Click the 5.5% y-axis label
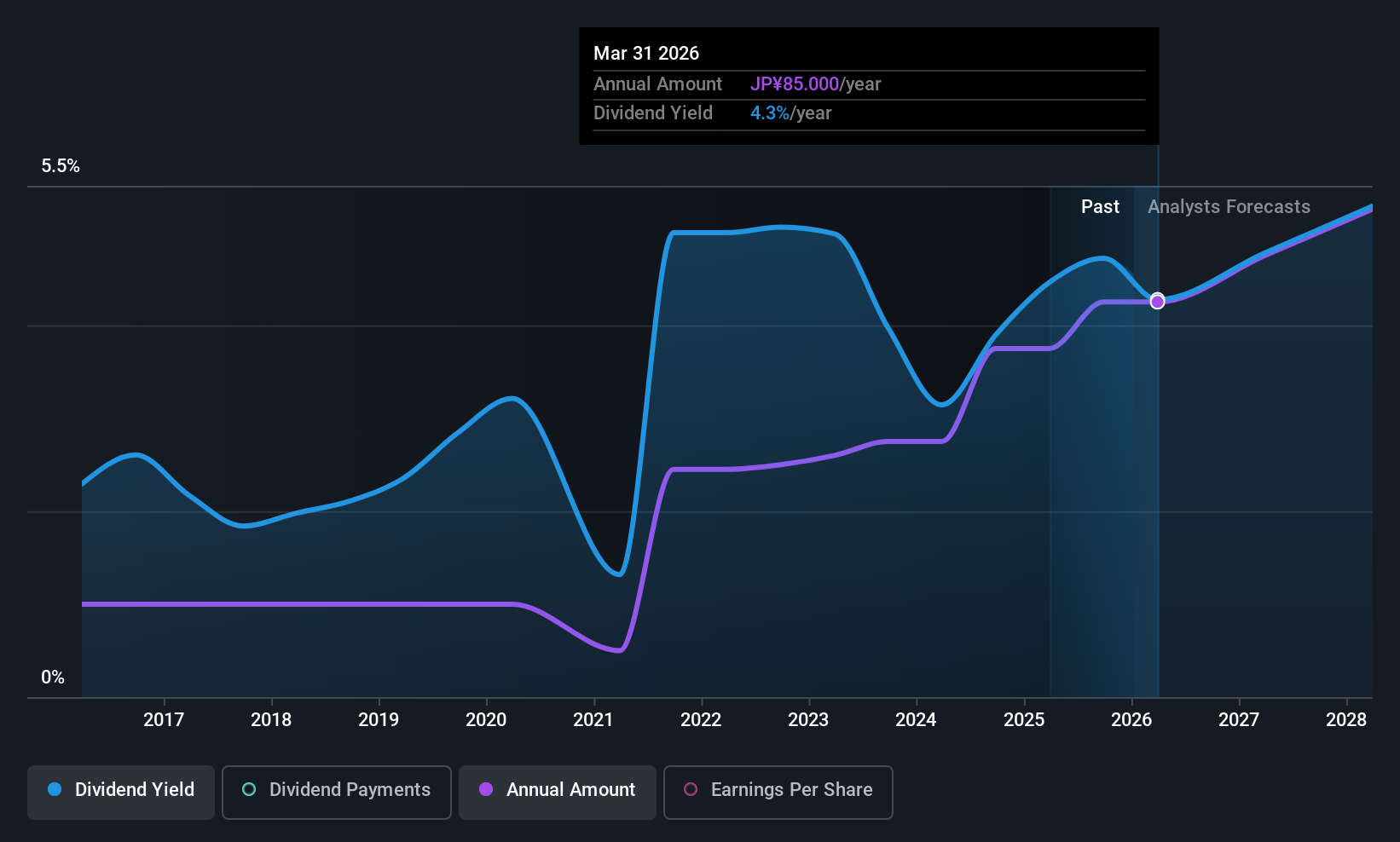The image size is (1400, 842). pos(61,166)
